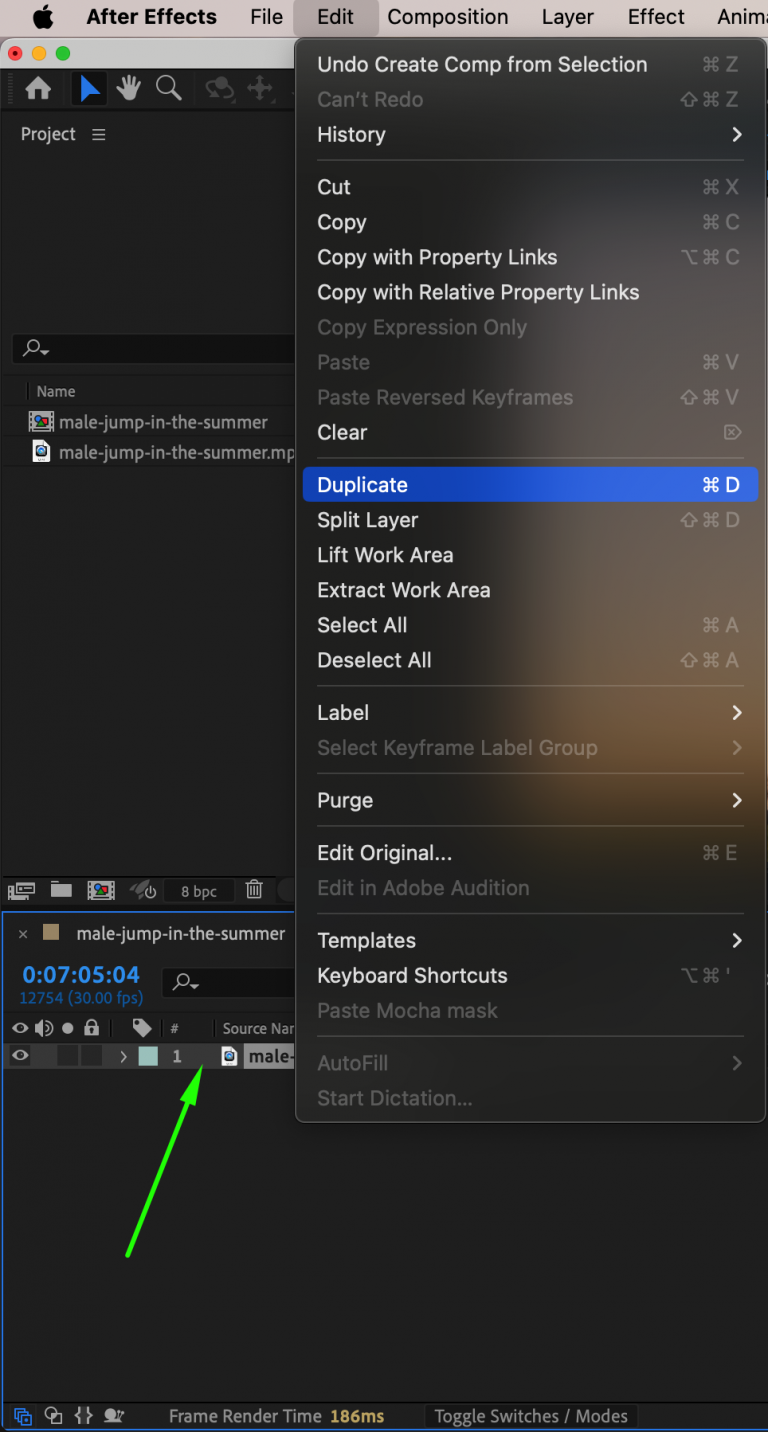Select the Home tool in the toolbar
The image size is (768, 1432).
point(37,88)
